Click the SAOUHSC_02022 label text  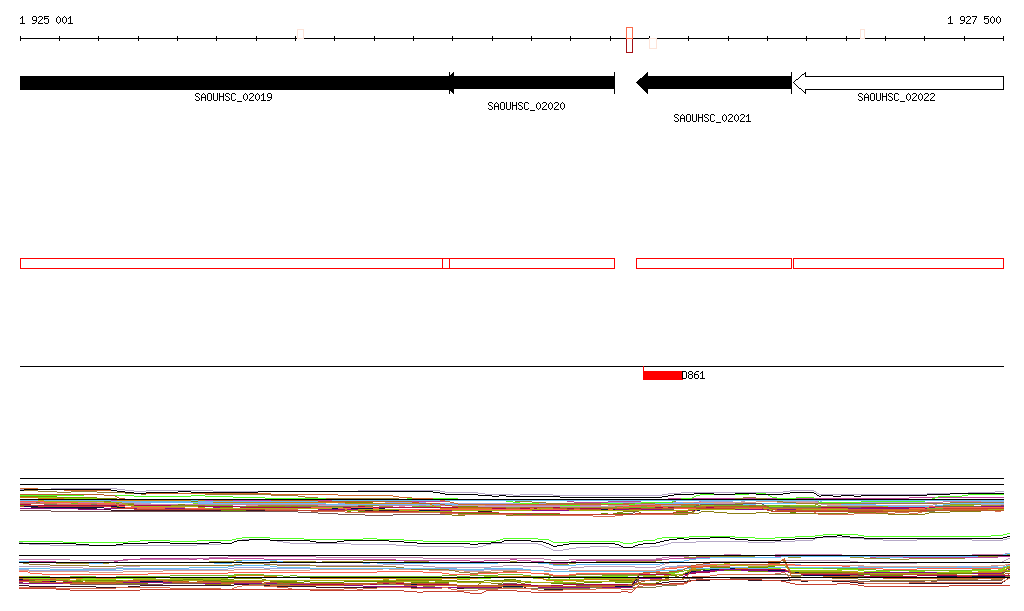click(x=896, y=97)
